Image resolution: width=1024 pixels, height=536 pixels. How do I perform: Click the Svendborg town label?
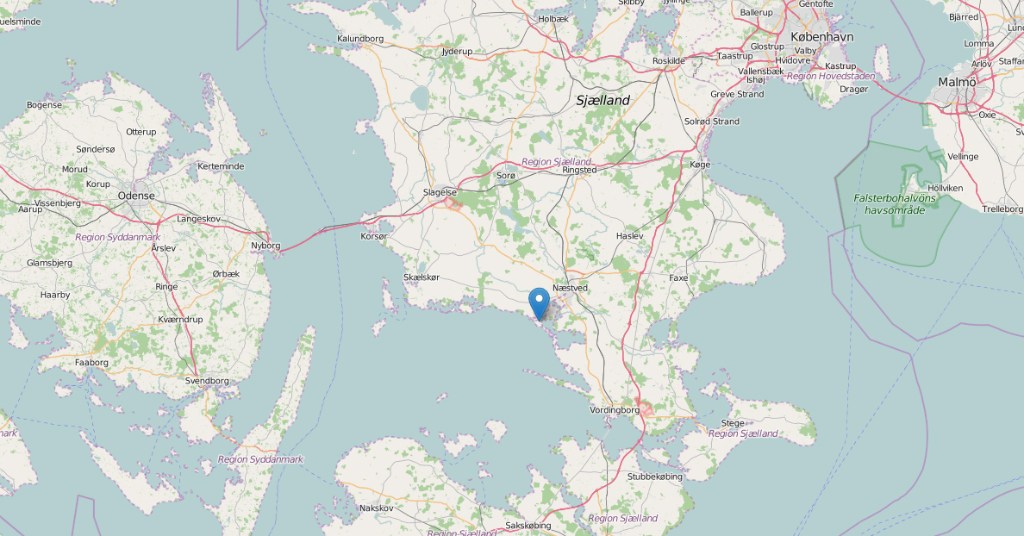tap(207, 381)
